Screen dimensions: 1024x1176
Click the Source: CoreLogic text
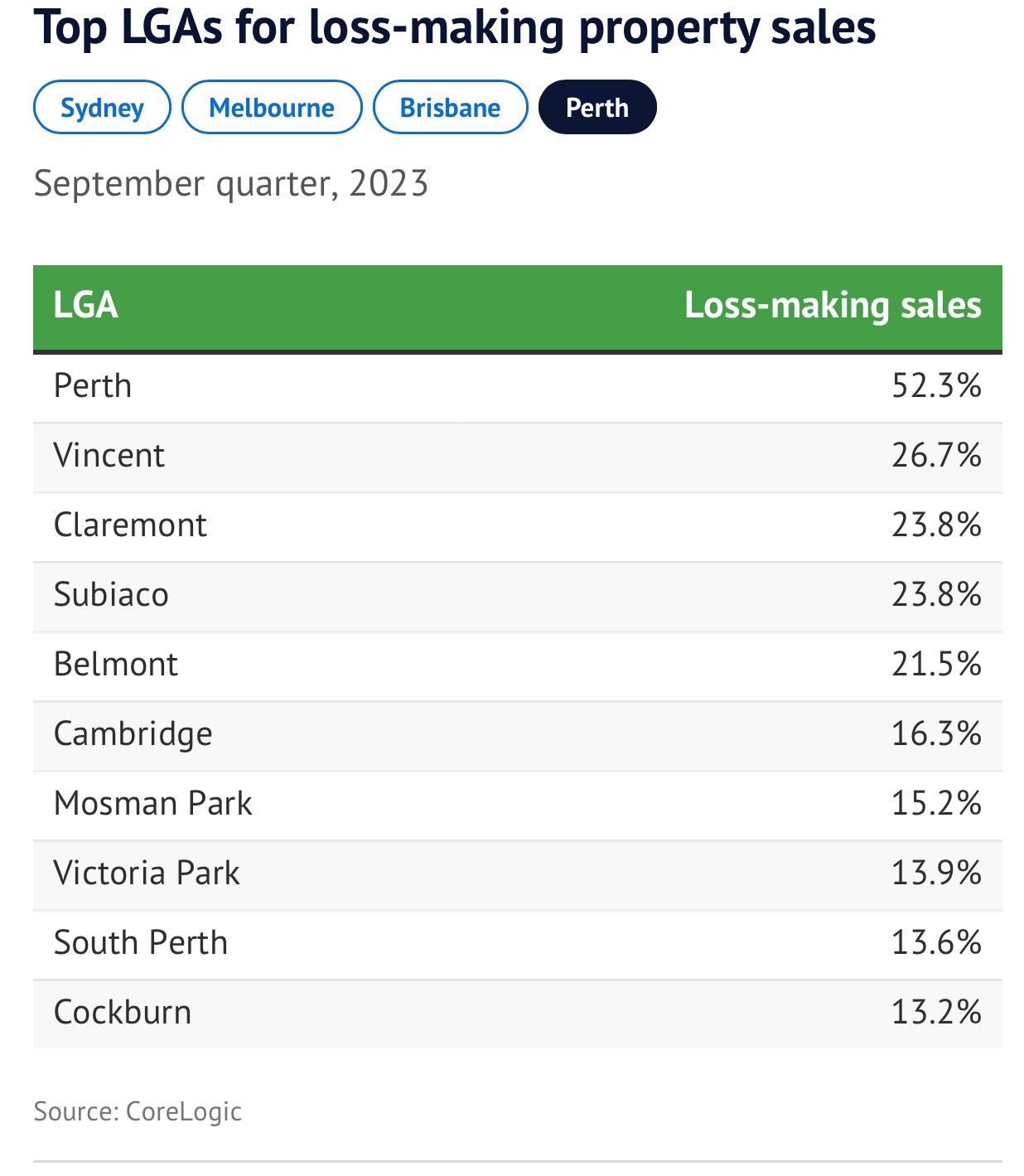[x=138, y=1111]
